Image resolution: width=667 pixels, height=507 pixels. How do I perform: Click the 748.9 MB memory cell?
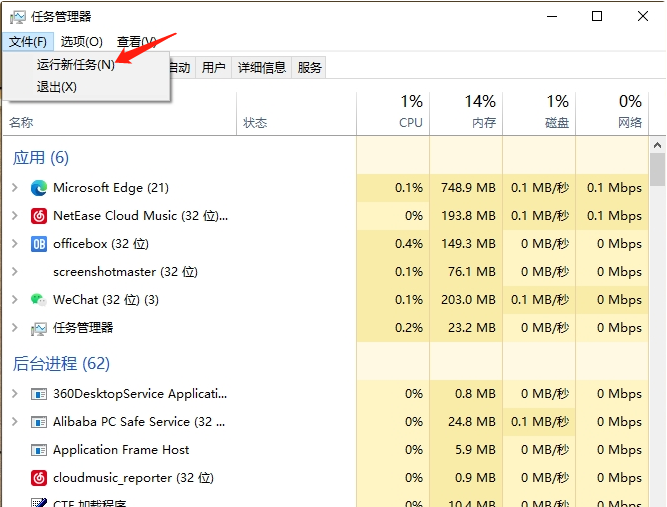466,188
